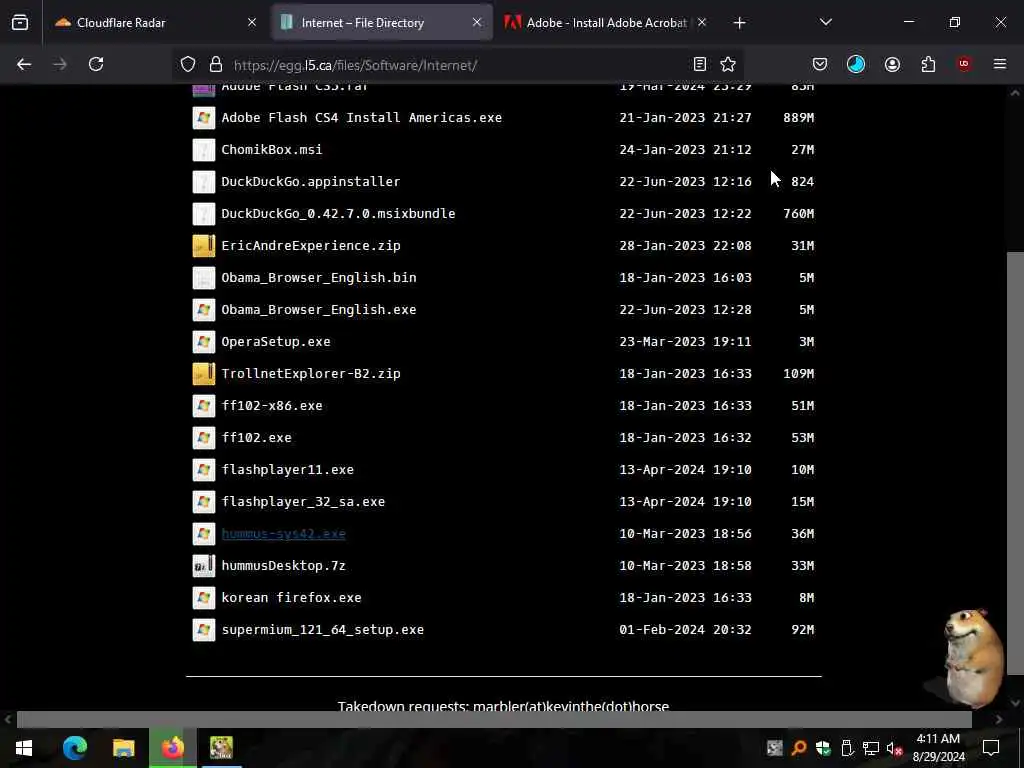Click the horizontal scrollbar at page bottom
Viewport: 1024px width, 768px height.
[494, 719]
